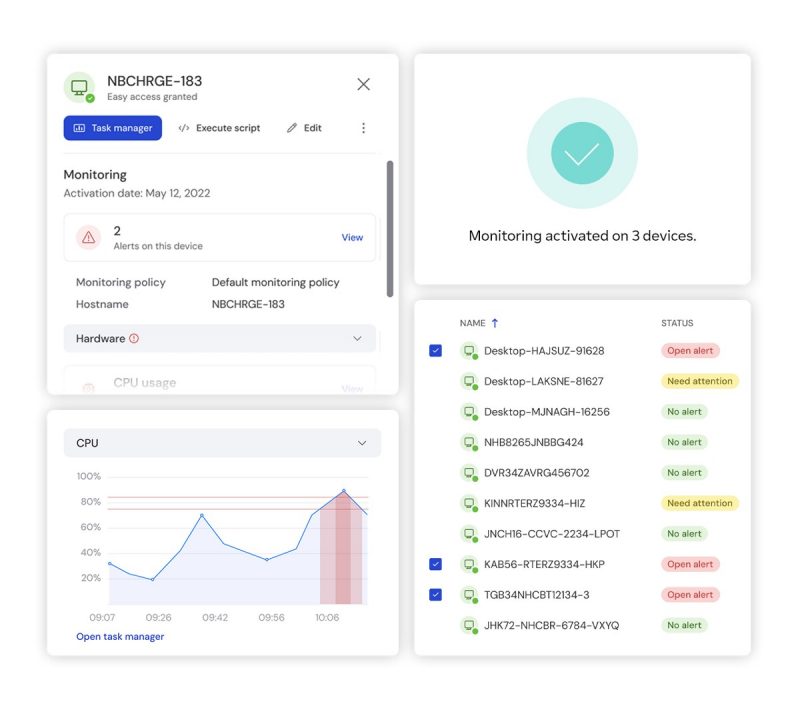Screen dimensions: 800x710
Task: Open the Task manager button
Action: click(x=113, y=128)
